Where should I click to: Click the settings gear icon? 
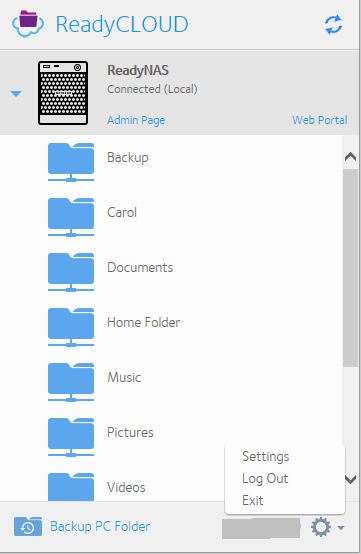click(x=321, y=527)
